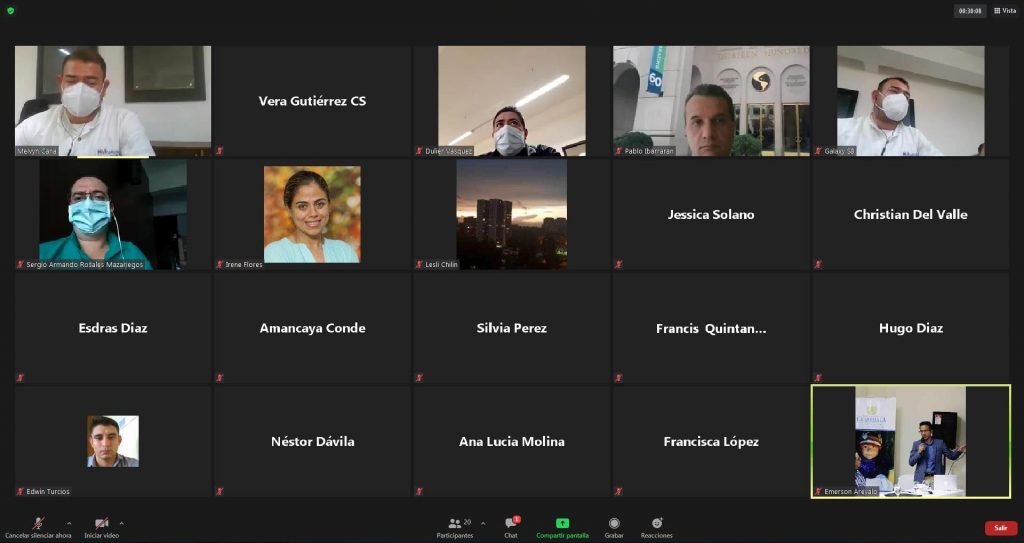The height and width of the screenshot is (543, 1024).
Task: Open the Vista layout menu
Action: (1004, 11)
